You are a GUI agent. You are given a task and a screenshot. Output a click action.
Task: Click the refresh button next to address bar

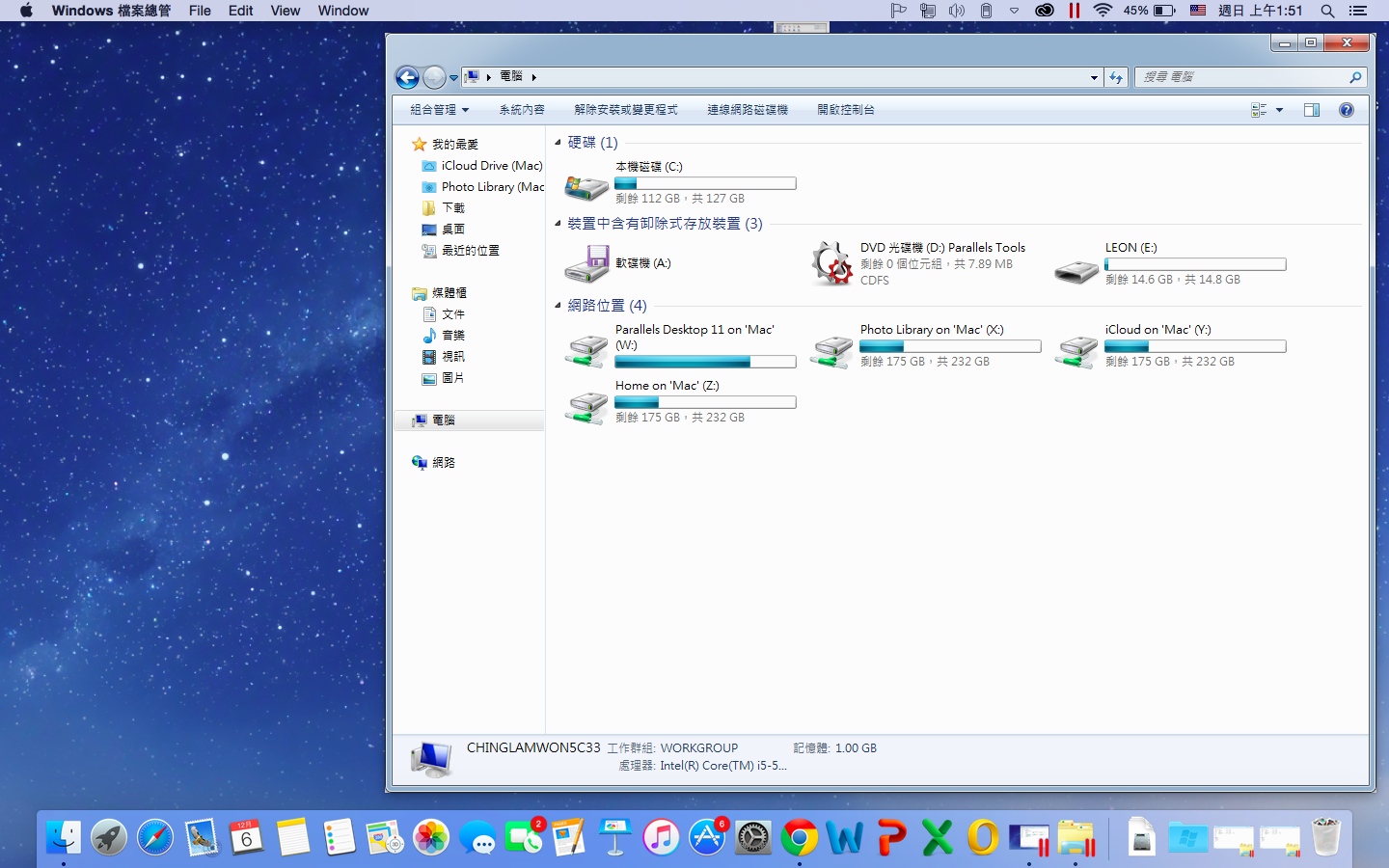1116,77
